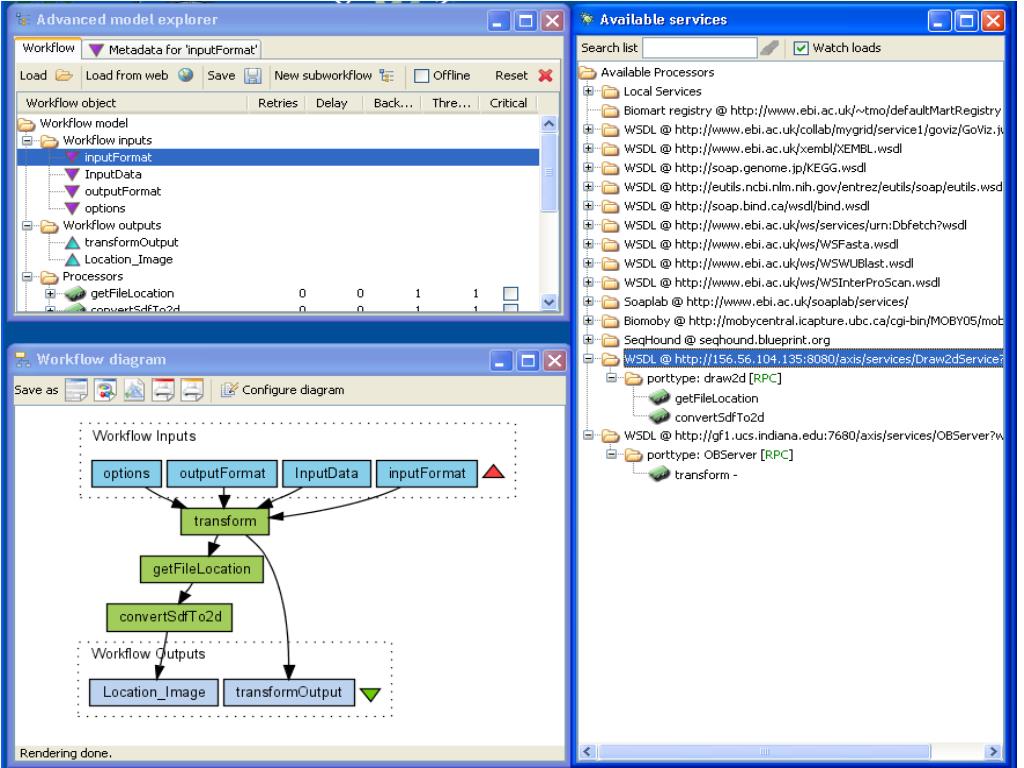Click the chip icon of transform service
Viewport: 1024px width, 768px height.
point(660,473)
